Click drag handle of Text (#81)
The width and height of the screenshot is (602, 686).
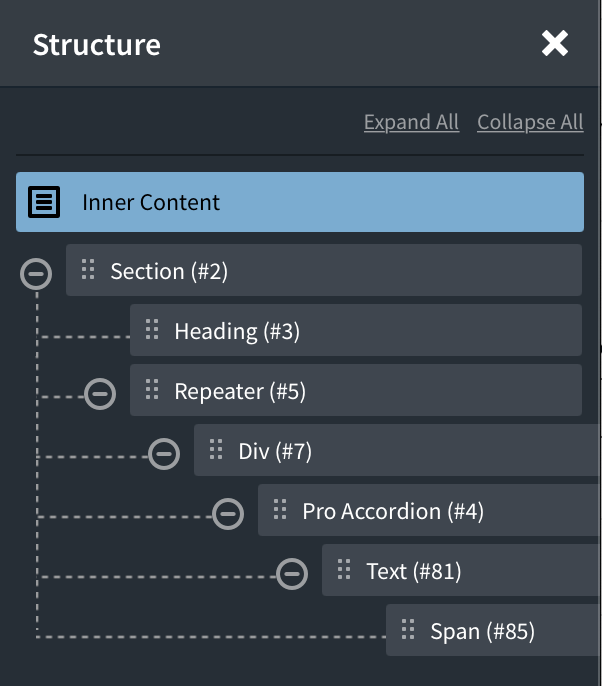coord(344,570)
